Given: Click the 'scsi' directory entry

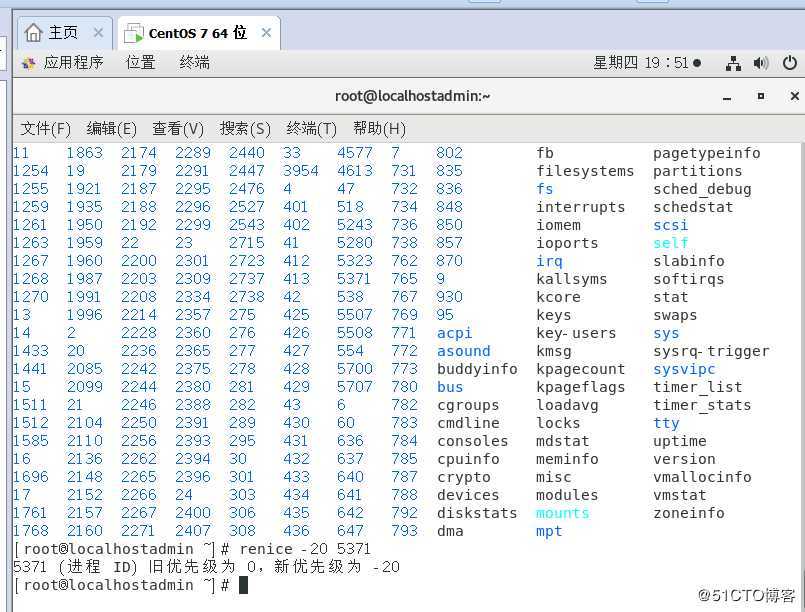Looking at the screenshot, I should pos(670,225).
